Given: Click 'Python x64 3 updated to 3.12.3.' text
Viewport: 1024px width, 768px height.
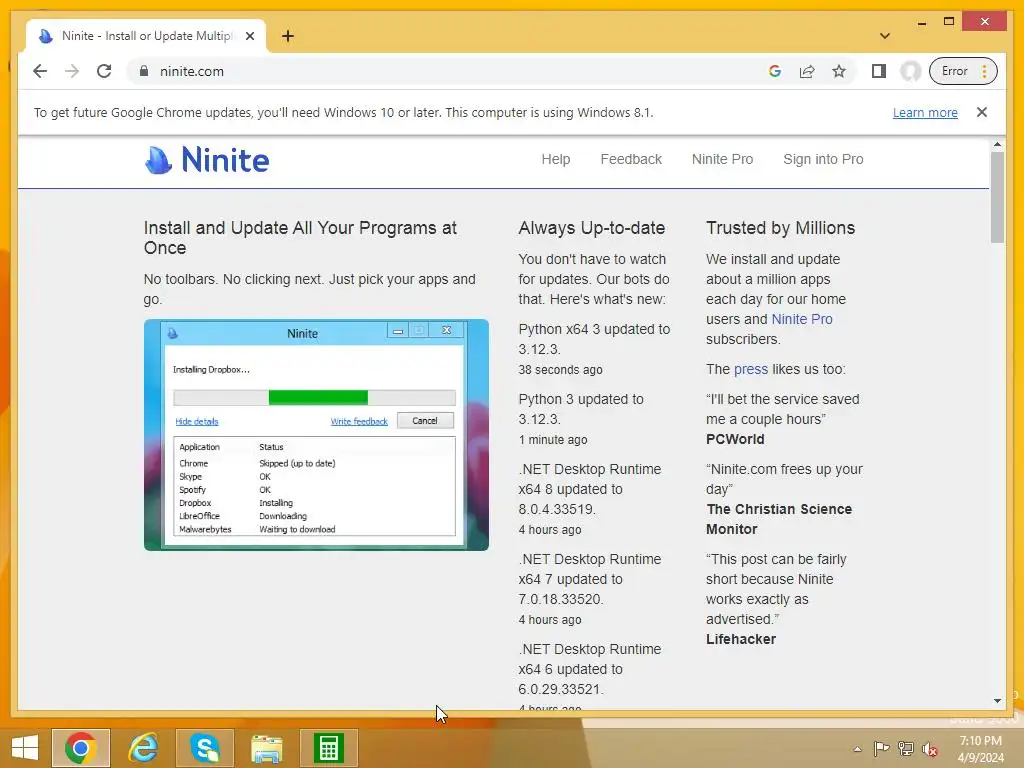Looking at the screenshot, I should click(594, 339).
